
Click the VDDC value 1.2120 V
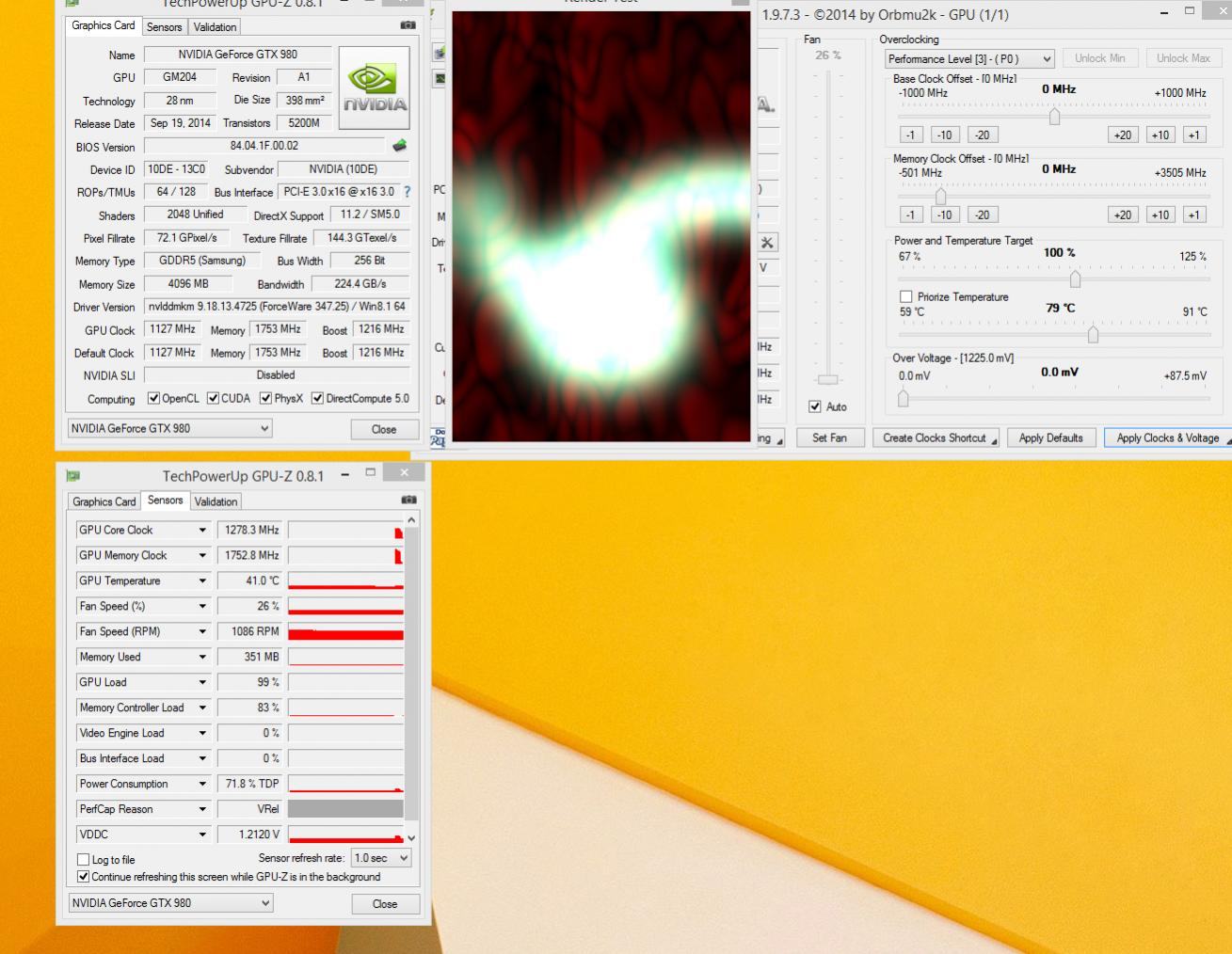tap(250, 835)
